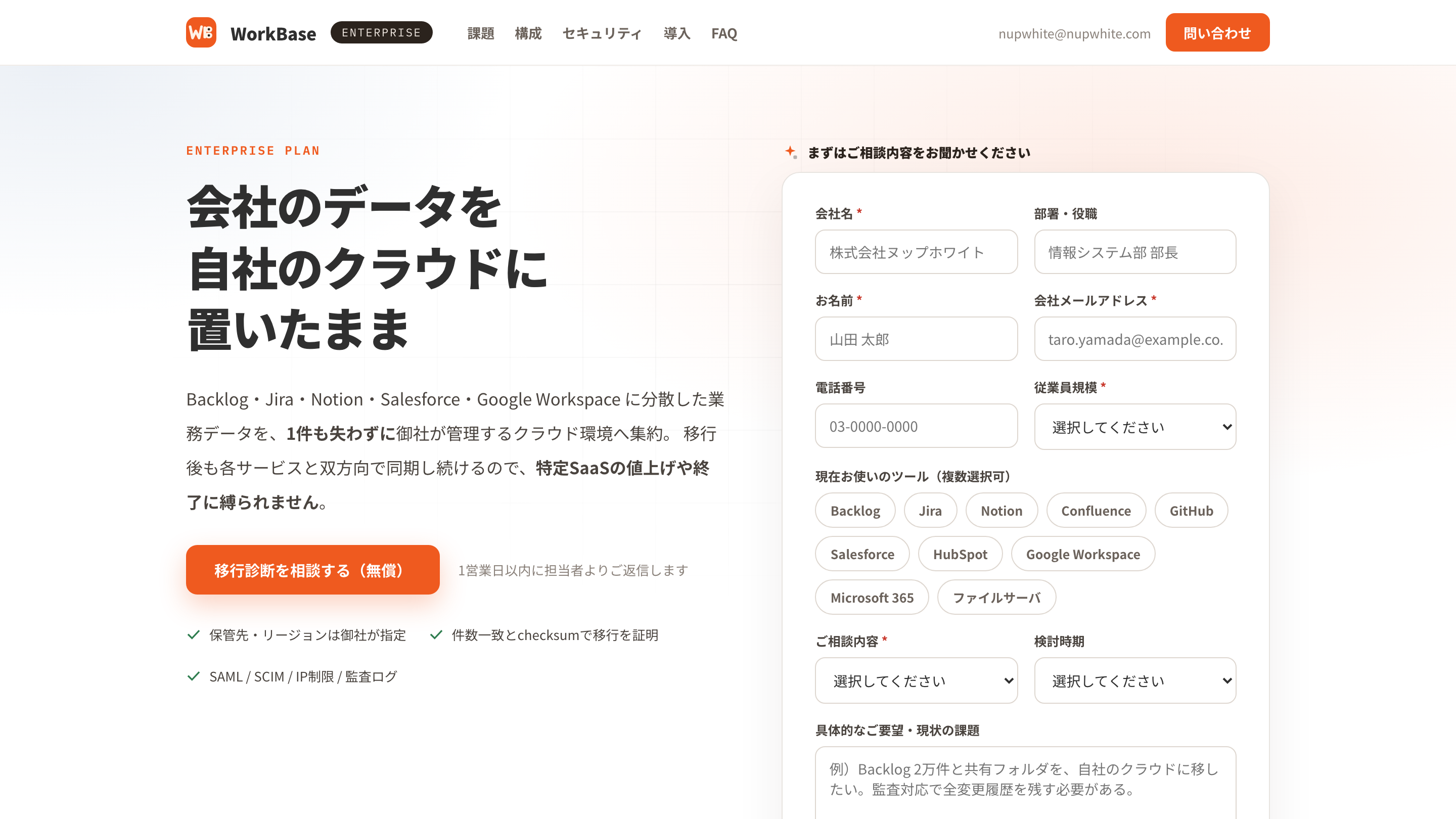Click checkmark icon beside 保管先・リージョンは御社が指定
The height and width of the screenshot is (819, 1456).
193,635
